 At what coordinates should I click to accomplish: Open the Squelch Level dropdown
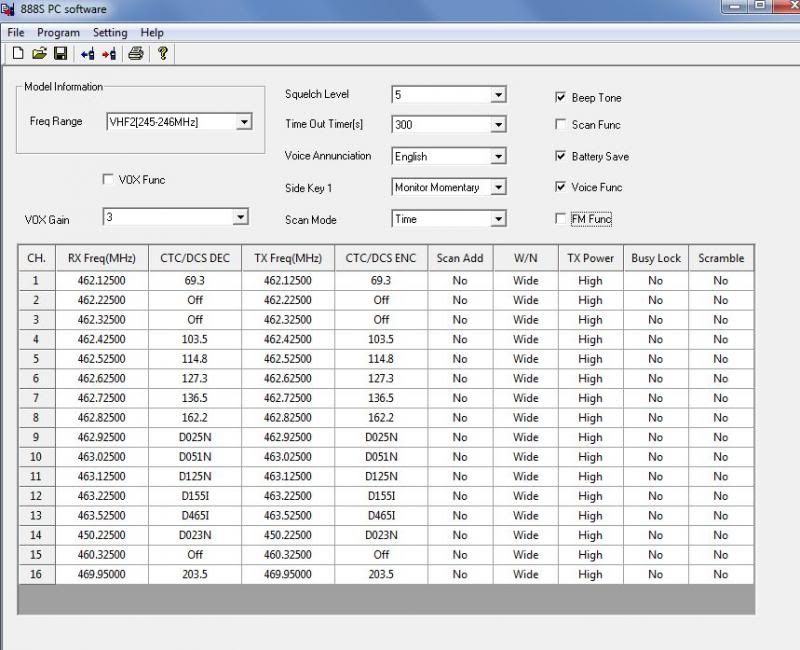pos(498,94)
